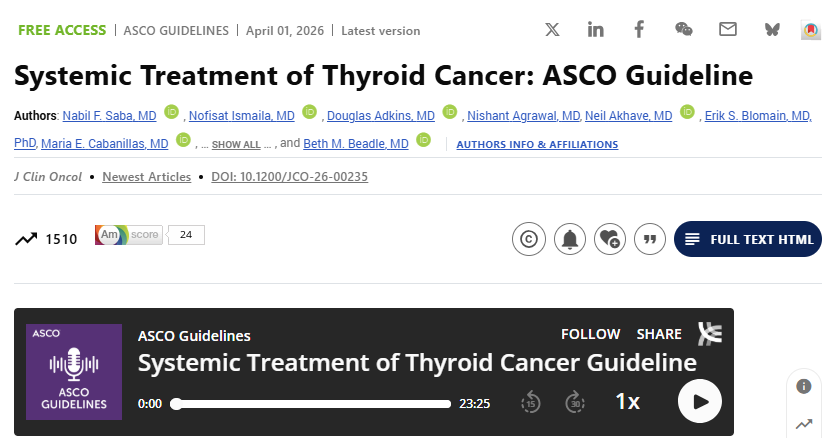The image size is (830, 438).
Task: Share article on LinkedIn
Action: tap(596, 29)
